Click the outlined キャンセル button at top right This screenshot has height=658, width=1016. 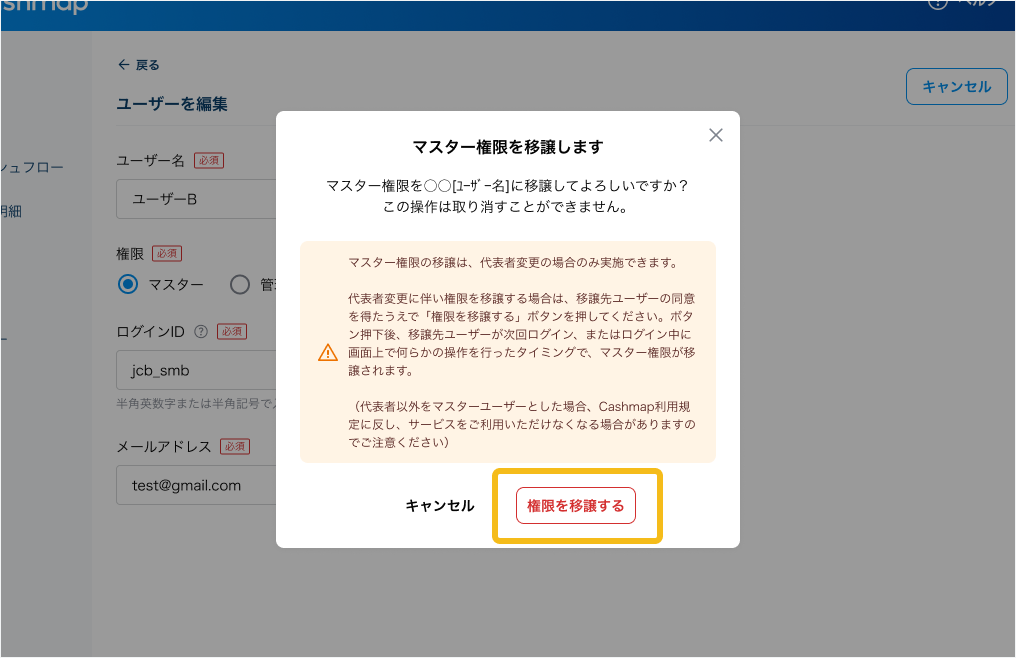click(x=956, y=87)
